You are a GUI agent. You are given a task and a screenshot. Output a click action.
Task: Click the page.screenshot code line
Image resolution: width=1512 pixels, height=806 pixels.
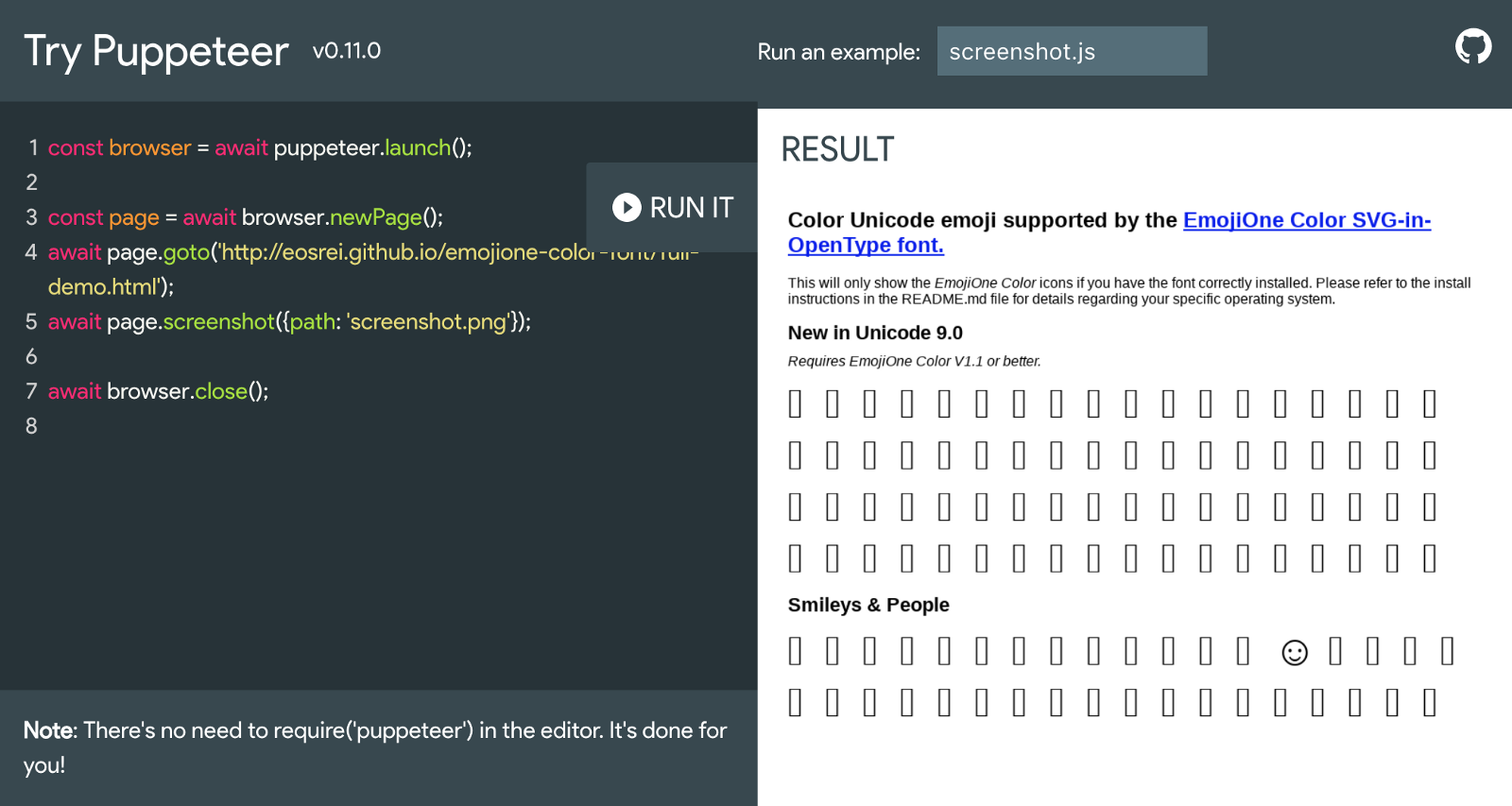click(x=289, y=322)
